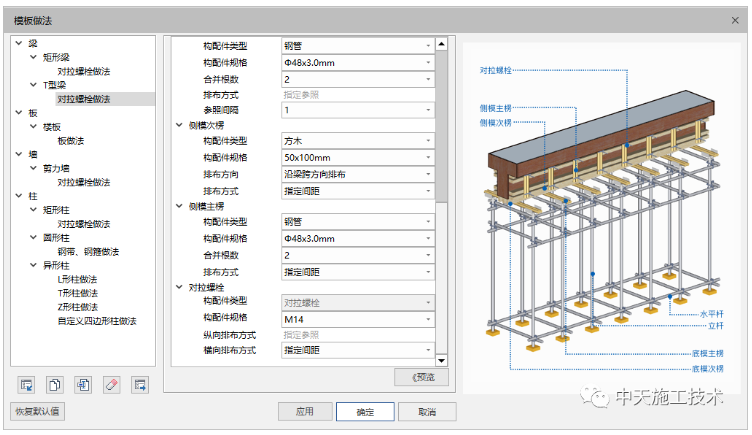Collapse the 楼板 tree node

[33, 127]
